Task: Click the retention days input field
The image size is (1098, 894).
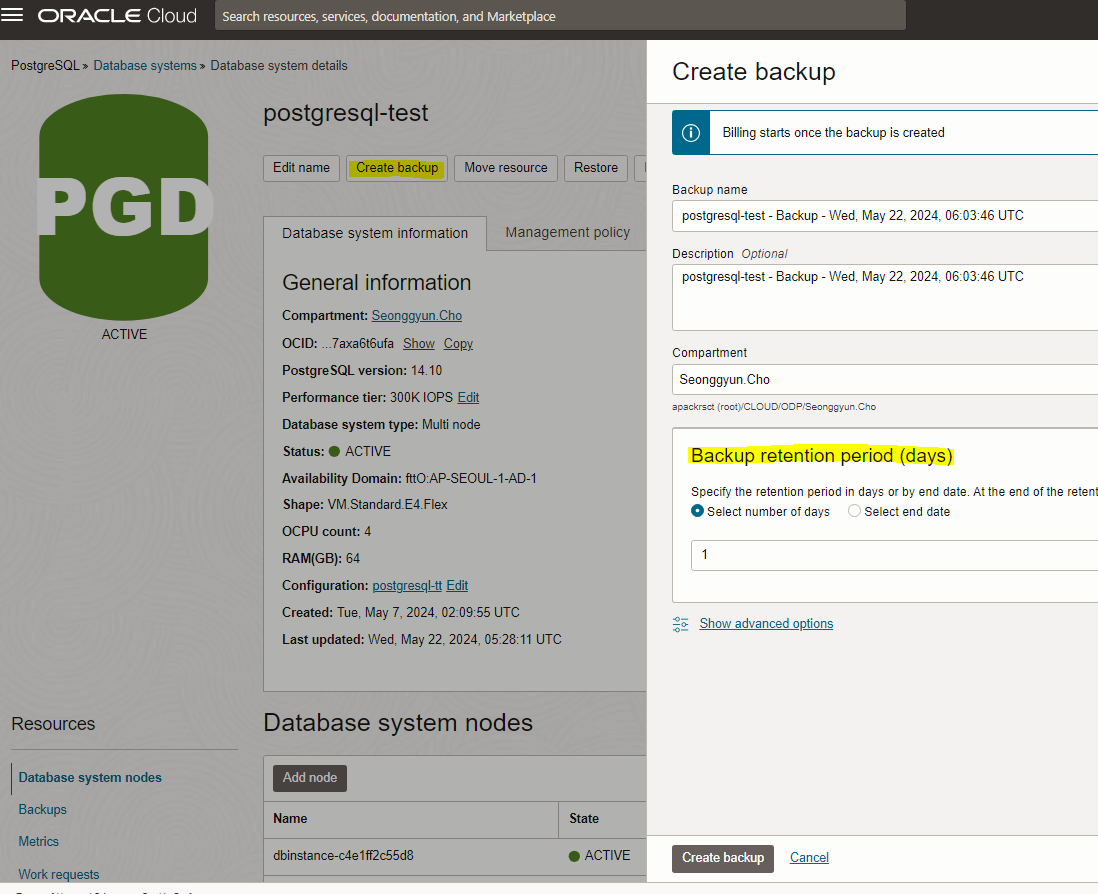Action: click(894, 555)
